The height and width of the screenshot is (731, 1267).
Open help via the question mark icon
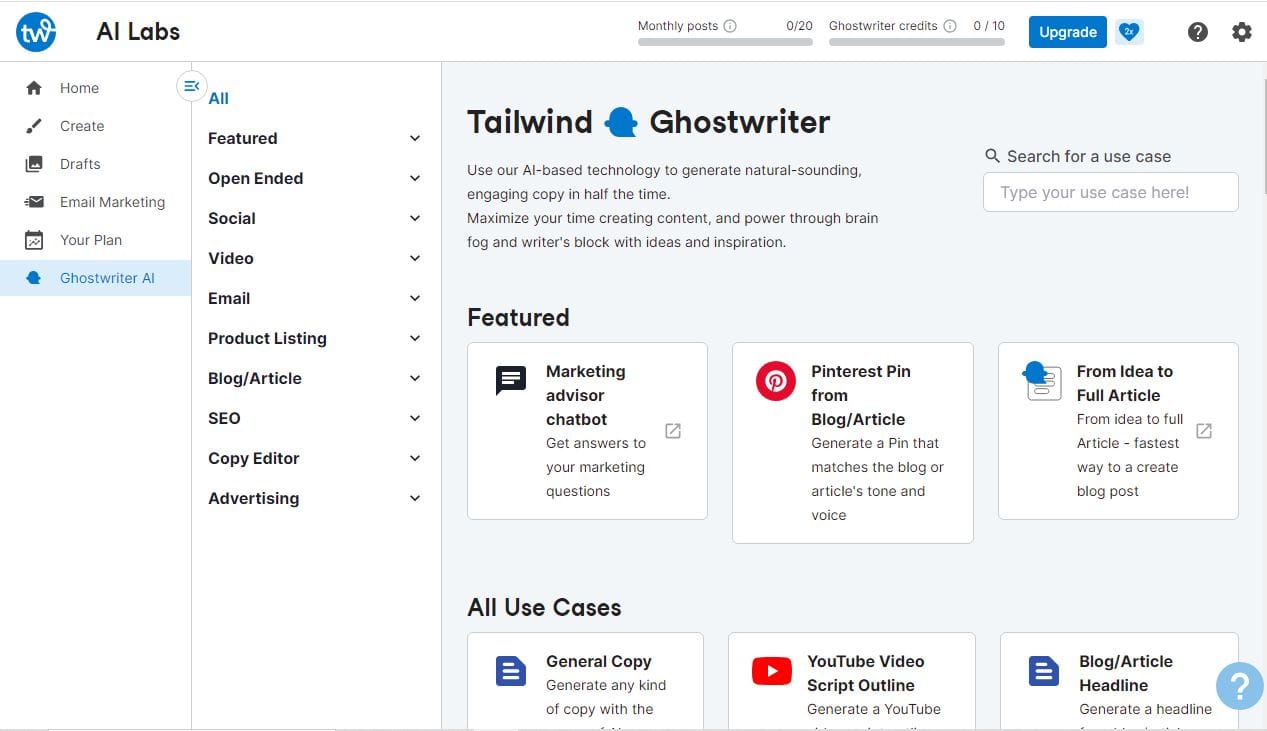1197,32
